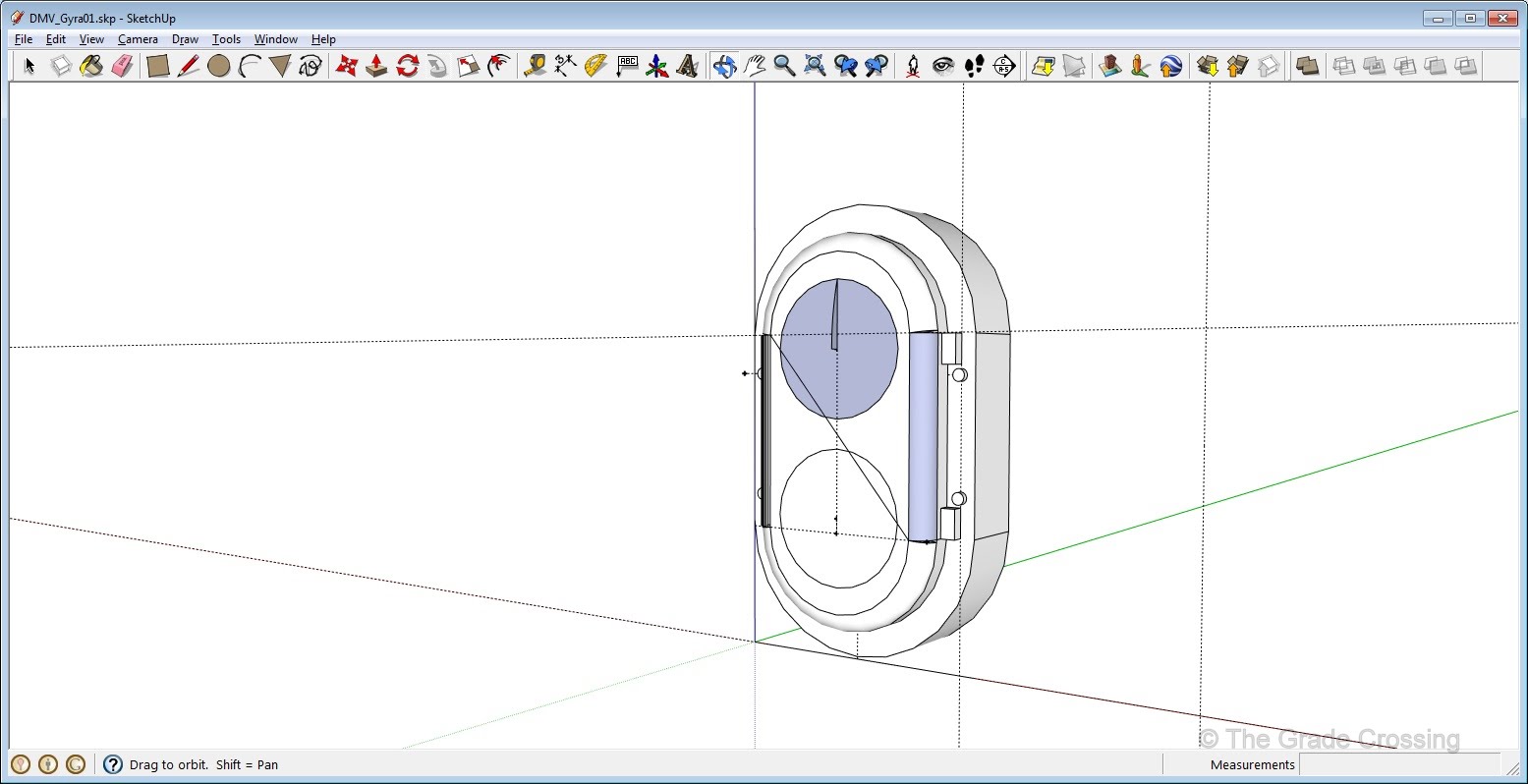Select the Move tool
1528x784 pixels.
[x=346, y=66]
